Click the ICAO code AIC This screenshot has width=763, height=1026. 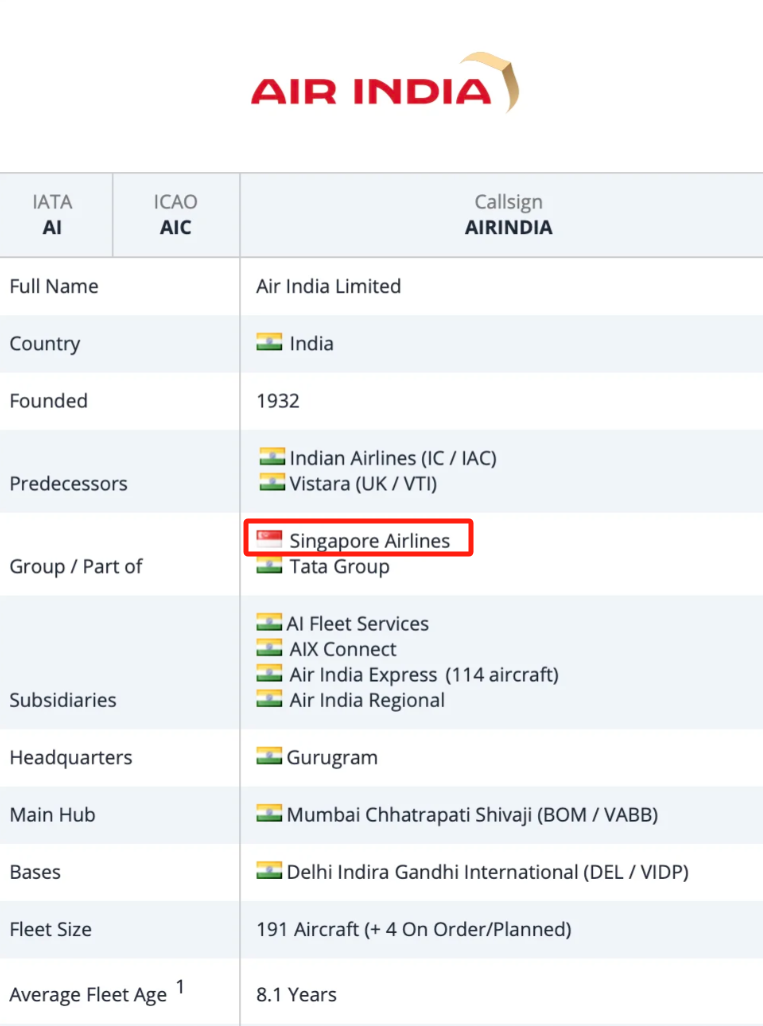coord(175,228)
